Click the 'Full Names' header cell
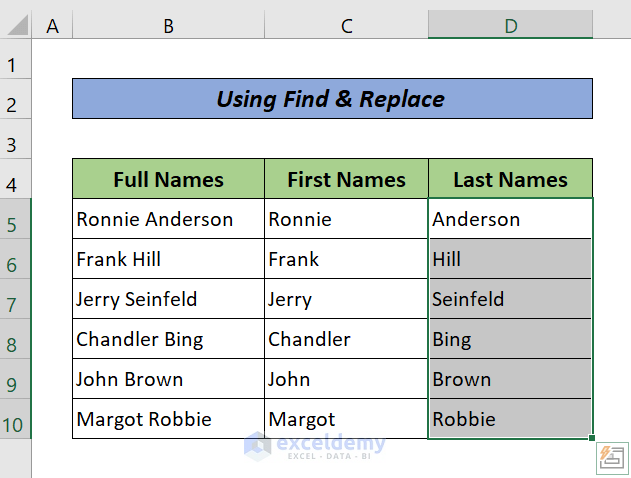Screen dimensions: 631x478 [168, 180]
